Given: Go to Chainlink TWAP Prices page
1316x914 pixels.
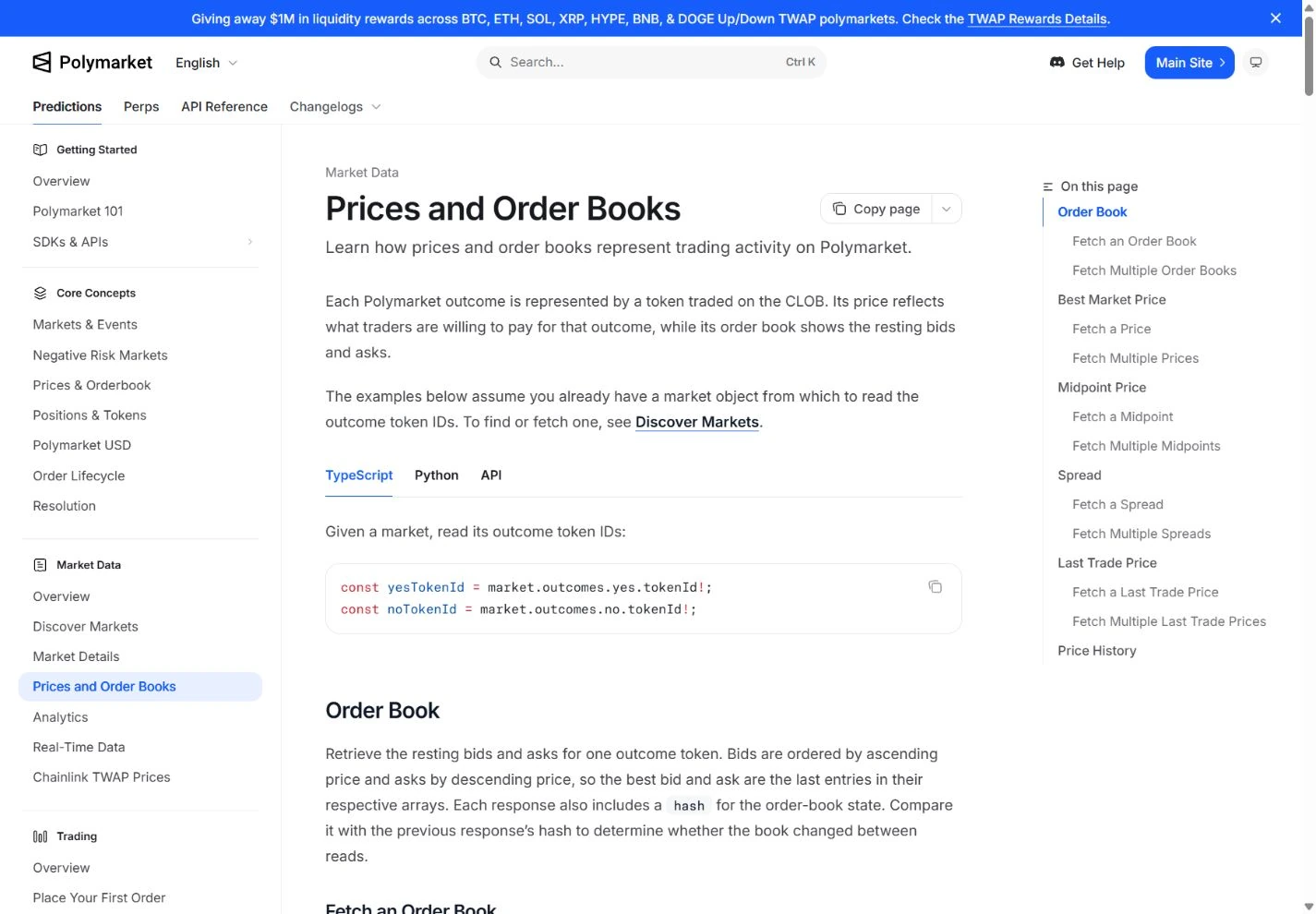Looking at the screenshot, I should coord(102,776).
